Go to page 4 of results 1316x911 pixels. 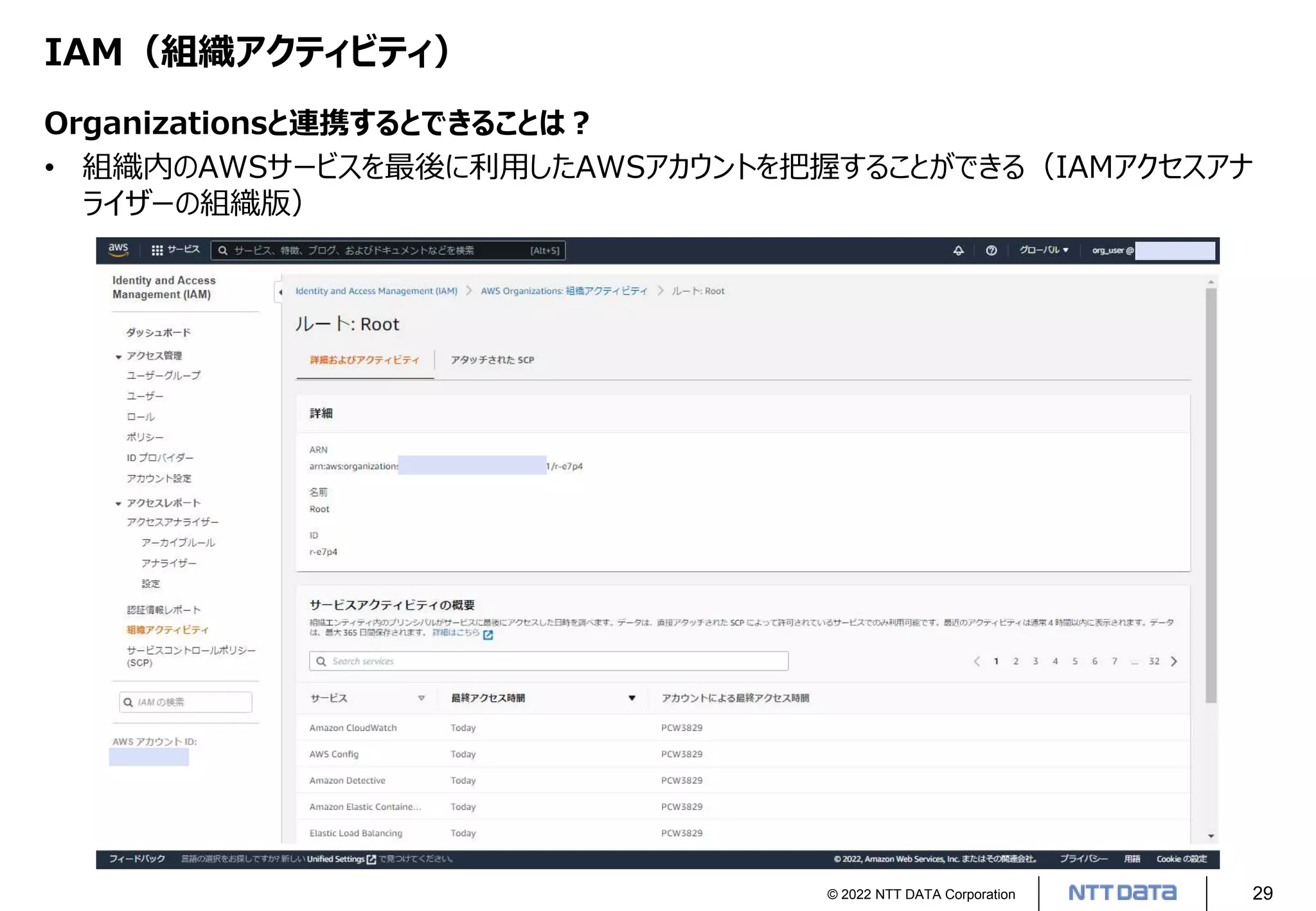[x=1055, y=661]
